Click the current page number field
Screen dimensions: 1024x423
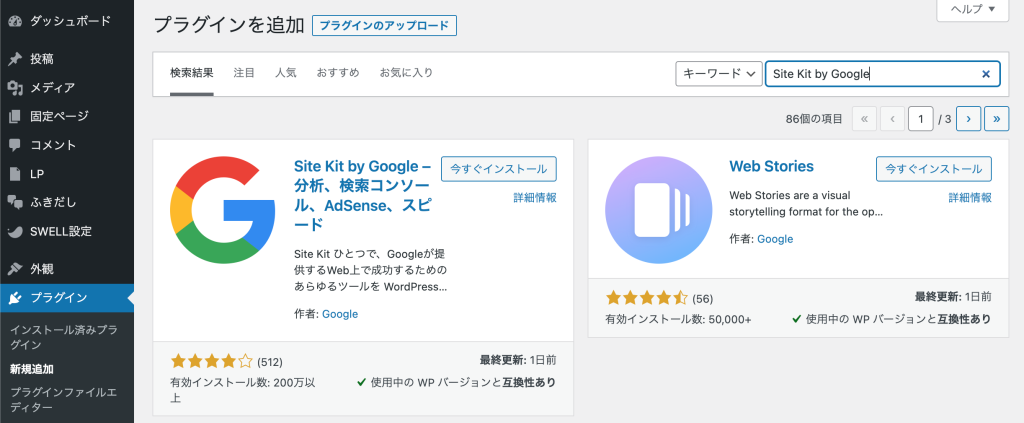pyautogui.click(x=921, y=119)
